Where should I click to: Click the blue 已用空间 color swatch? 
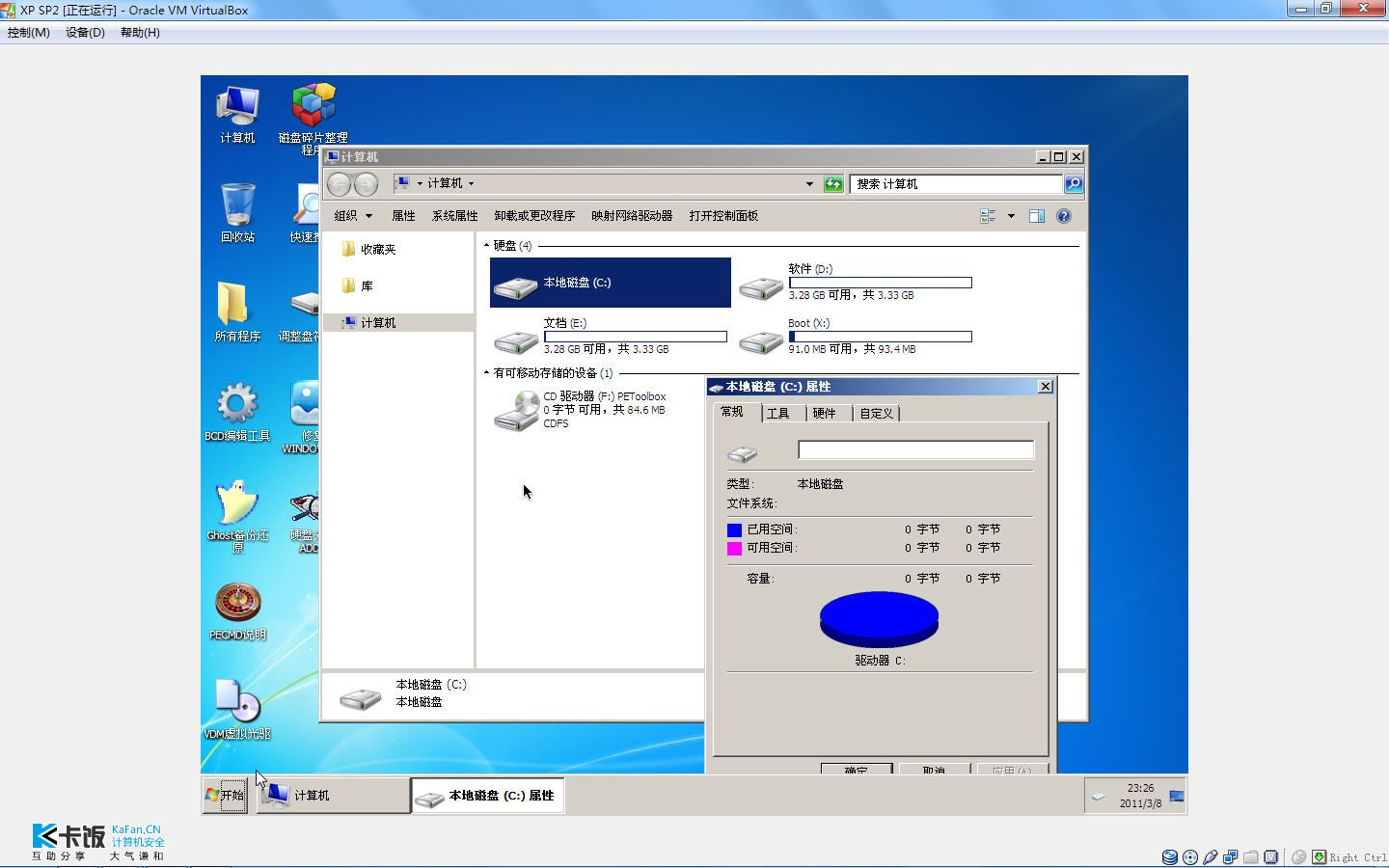(x=734, y=529)
